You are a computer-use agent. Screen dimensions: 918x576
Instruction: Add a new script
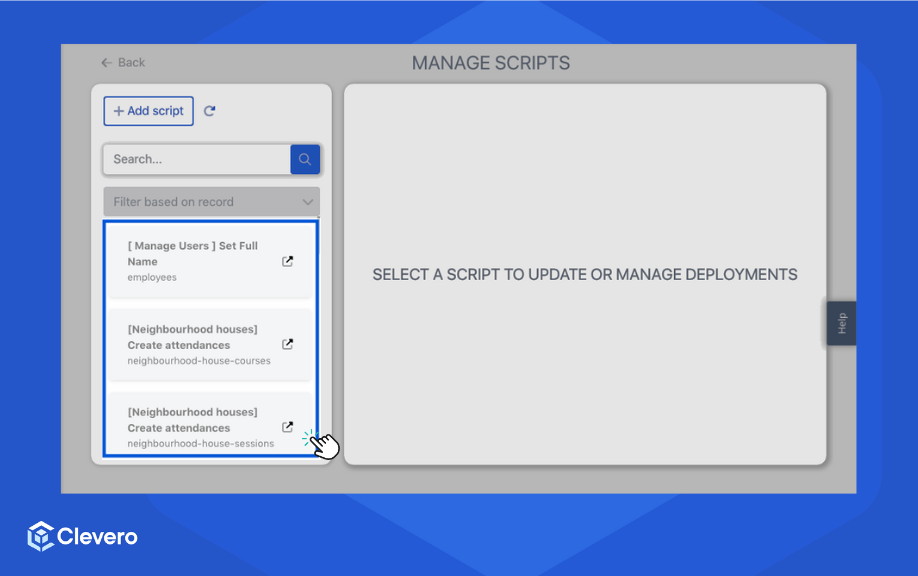click(x=149, y=111)
